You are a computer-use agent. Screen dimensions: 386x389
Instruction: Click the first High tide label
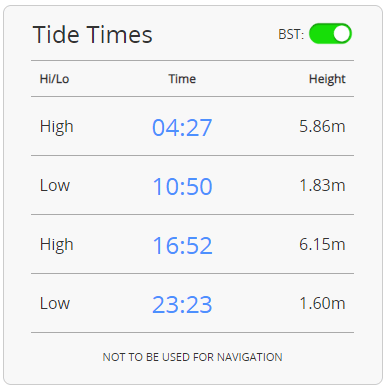click(56, 127)
